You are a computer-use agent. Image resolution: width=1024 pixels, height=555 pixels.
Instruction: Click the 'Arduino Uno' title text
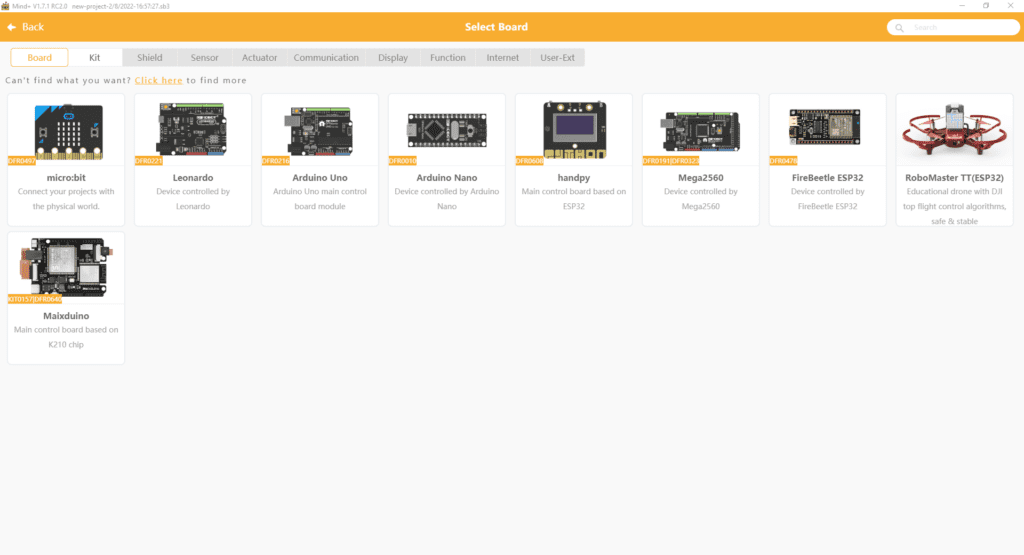pyautogui.click(x=320, y=178)
